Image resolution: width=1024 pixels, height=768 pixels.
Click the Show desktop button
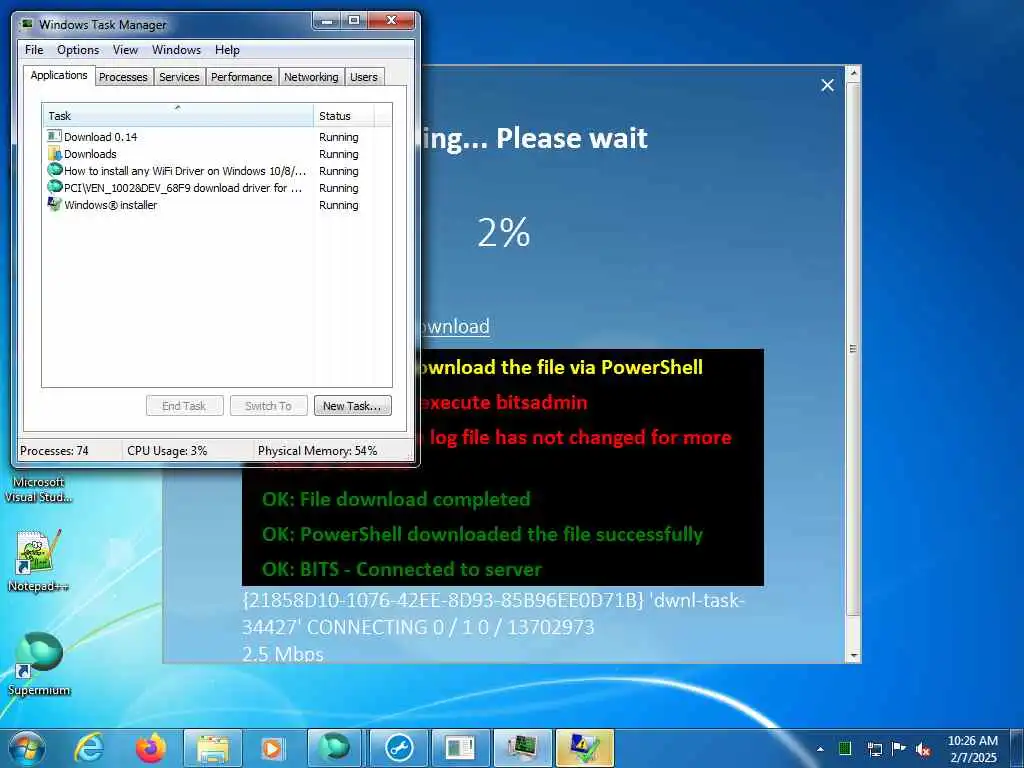coord(1017,749)
